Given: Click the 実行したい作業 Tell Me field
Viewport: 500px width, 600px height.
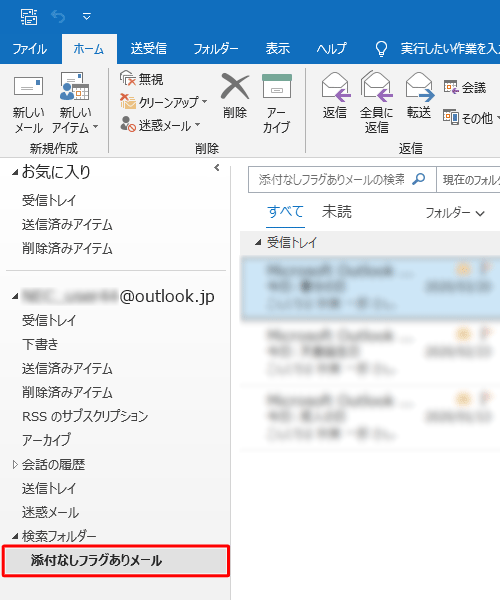Looking at the screenshot, I should click(450, 49).
